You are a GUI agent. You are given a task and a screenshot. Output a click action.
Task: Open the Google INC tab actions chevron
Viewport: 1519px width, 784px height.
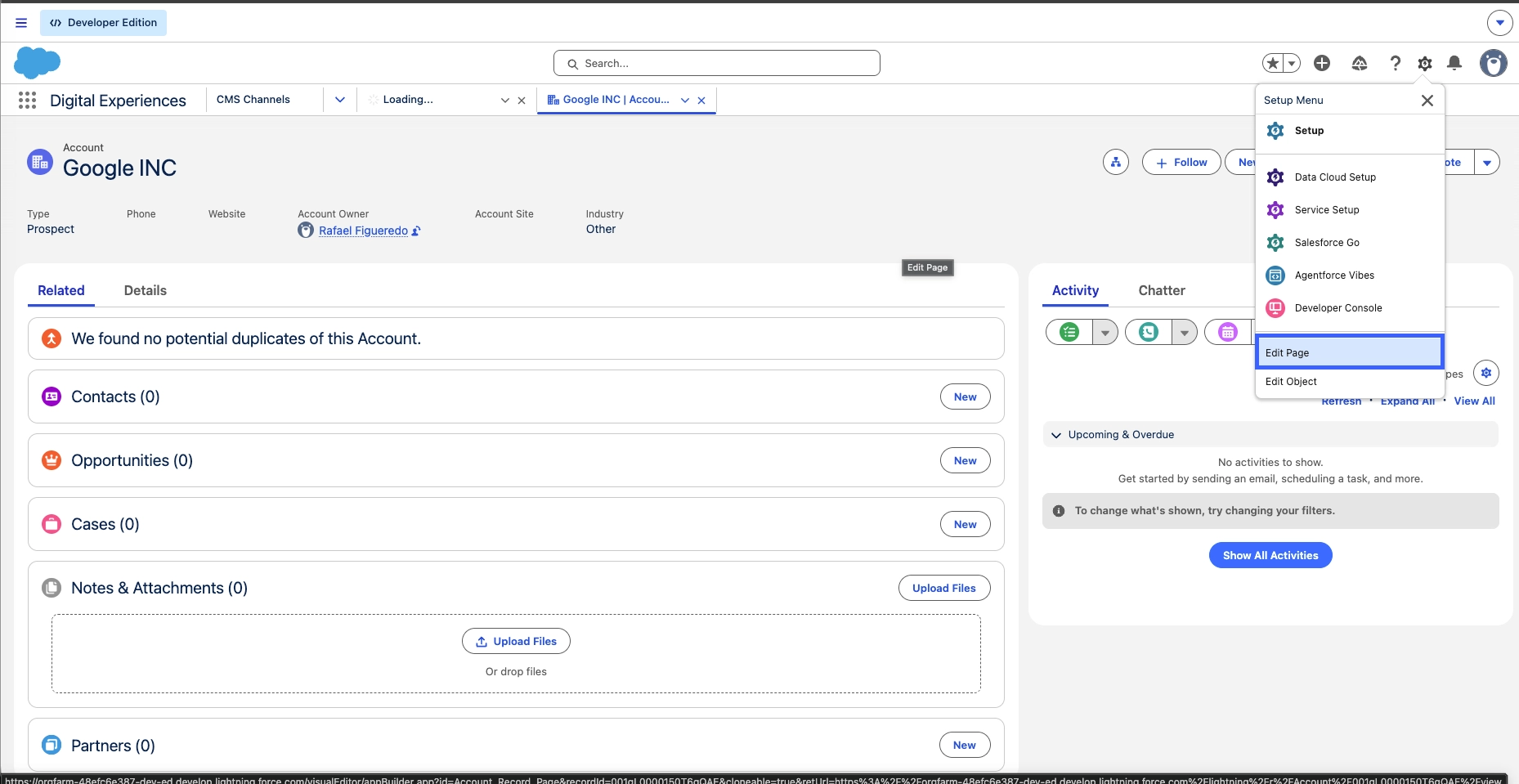(685, 101)
